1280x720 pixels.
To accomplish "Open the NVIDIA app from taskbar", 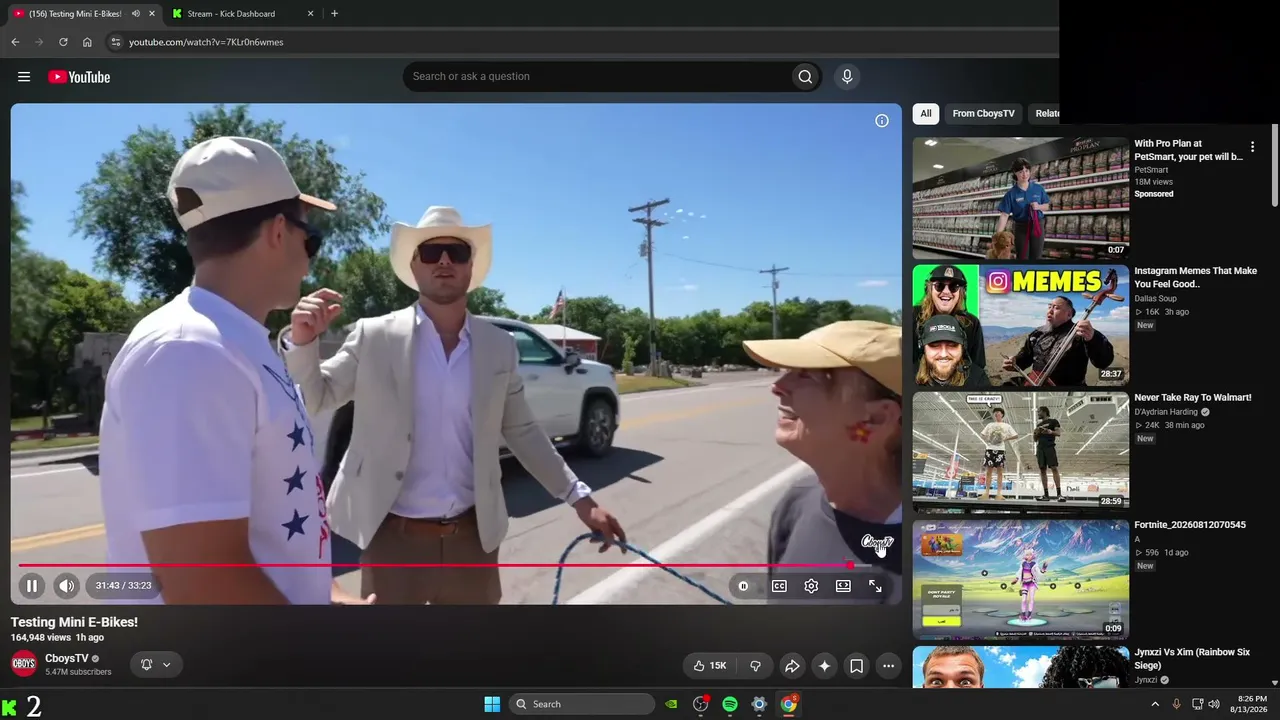I will tap(672, 704).
